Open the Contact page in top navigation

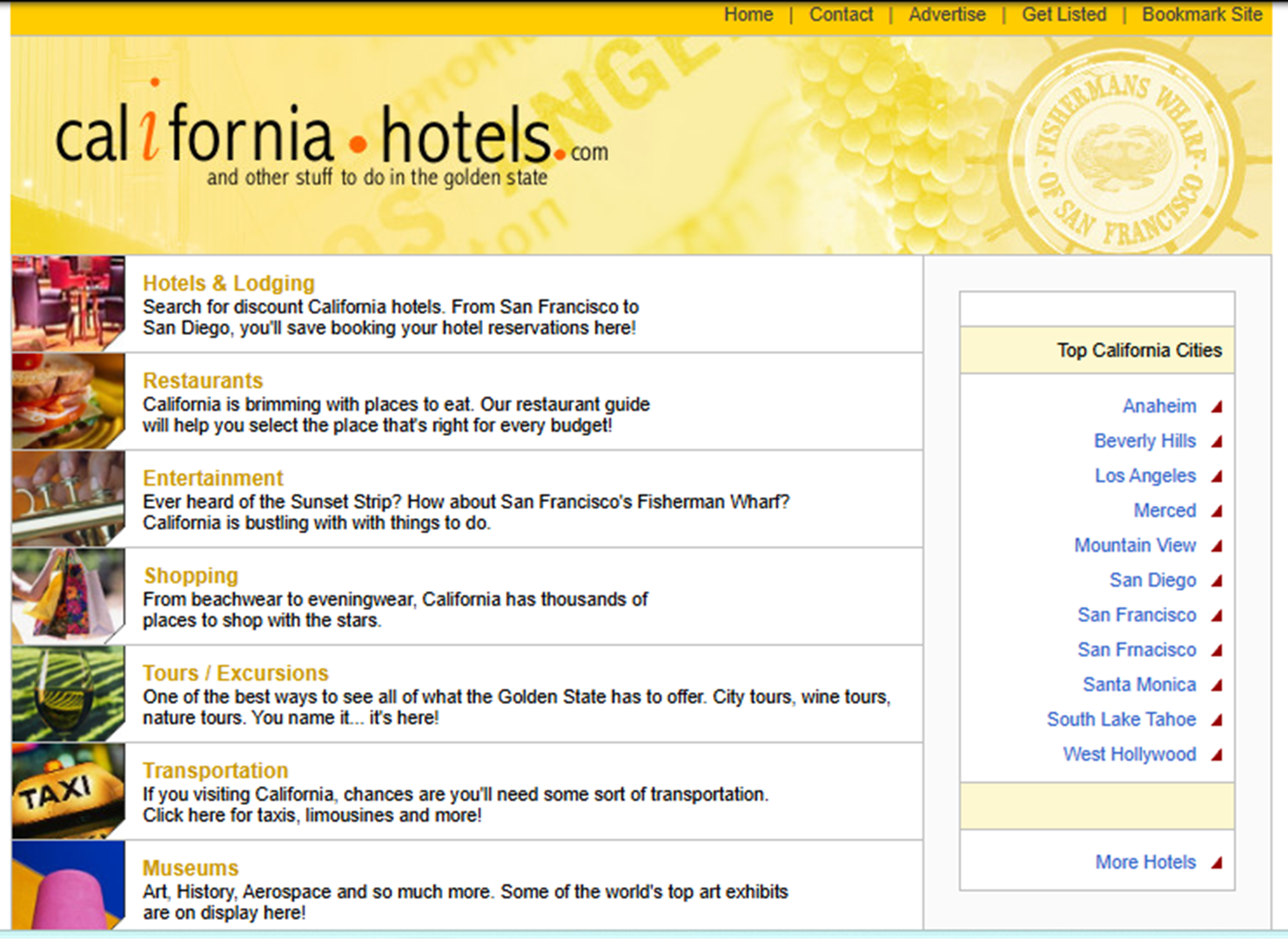841,15
